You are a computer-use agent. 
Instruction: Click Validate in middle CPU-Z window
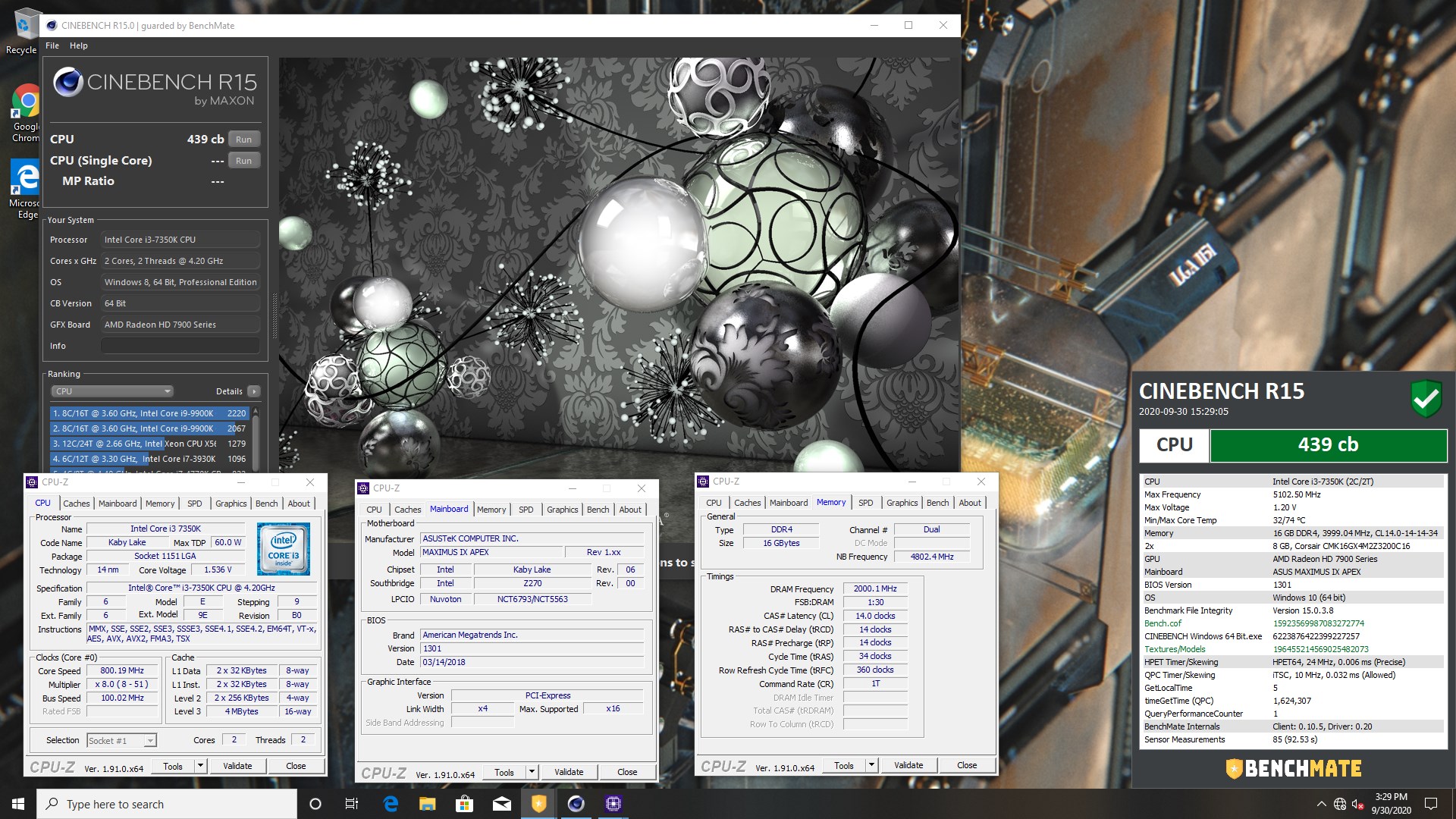(x=569, y=772)
